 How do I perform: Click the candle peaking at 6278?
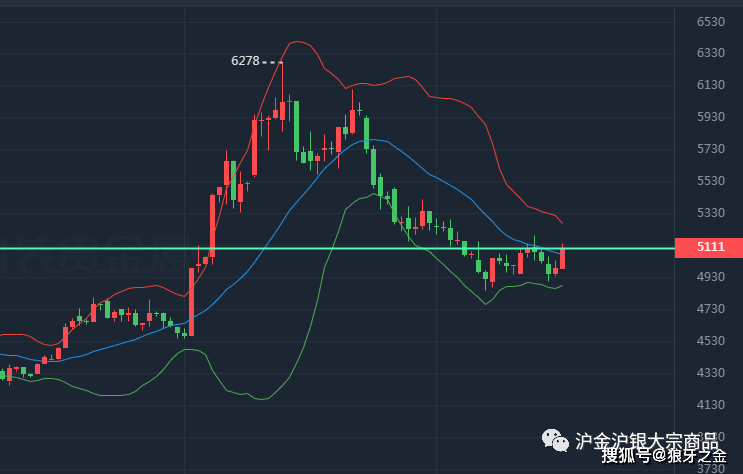(282, 96)
